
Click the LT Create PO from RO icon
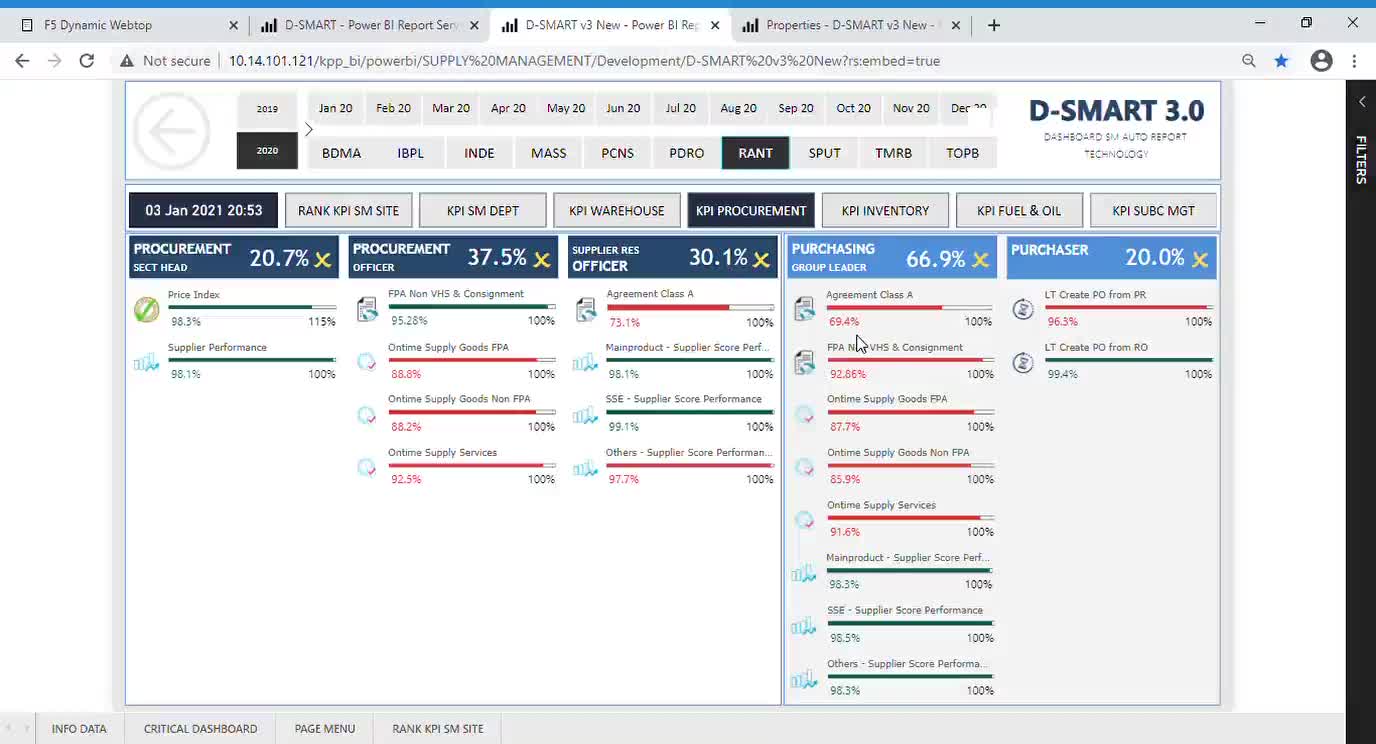coord(1023,362)
